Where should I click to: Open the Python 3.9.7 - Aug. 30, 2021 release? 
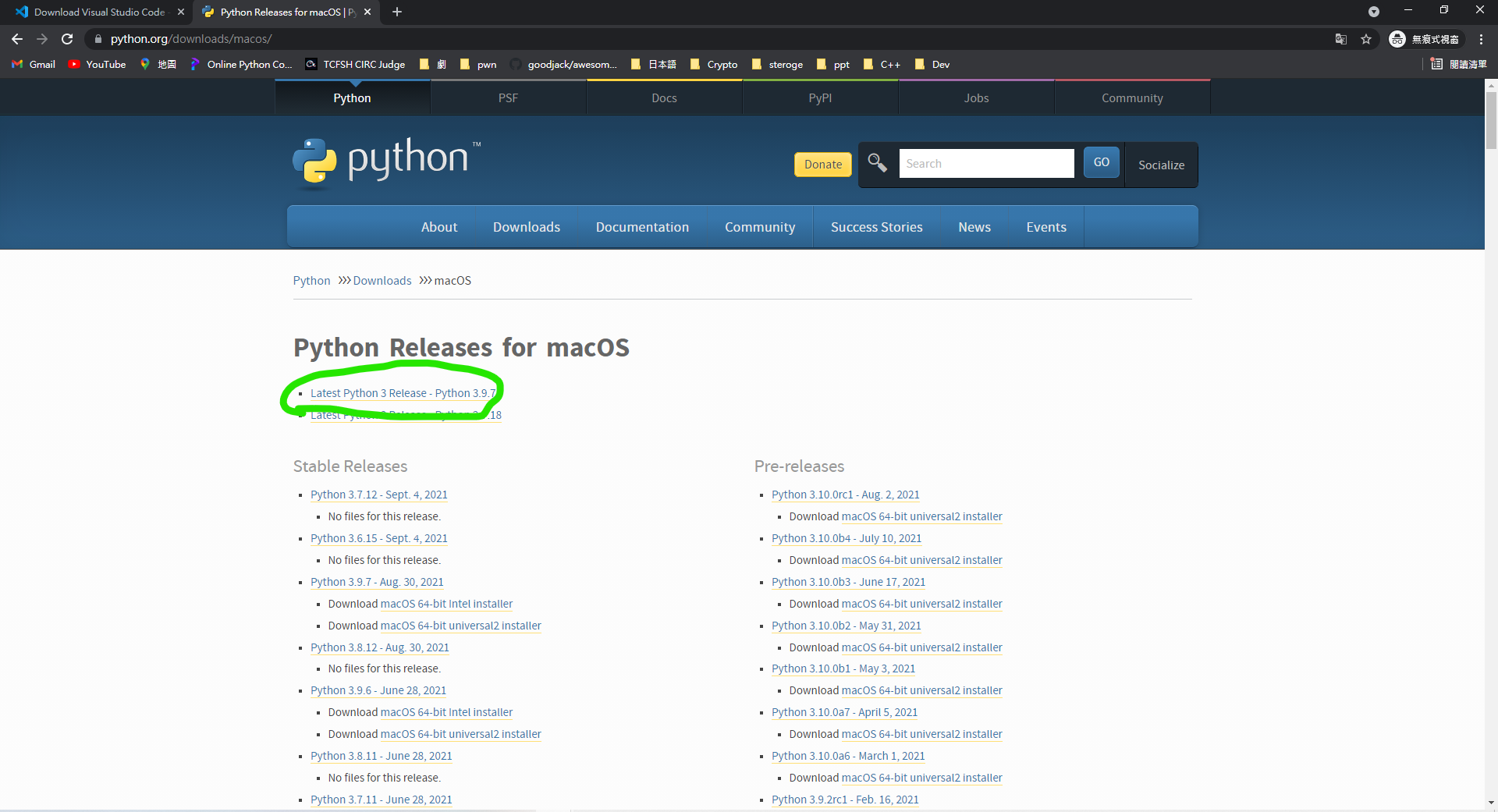pos(377,582)
